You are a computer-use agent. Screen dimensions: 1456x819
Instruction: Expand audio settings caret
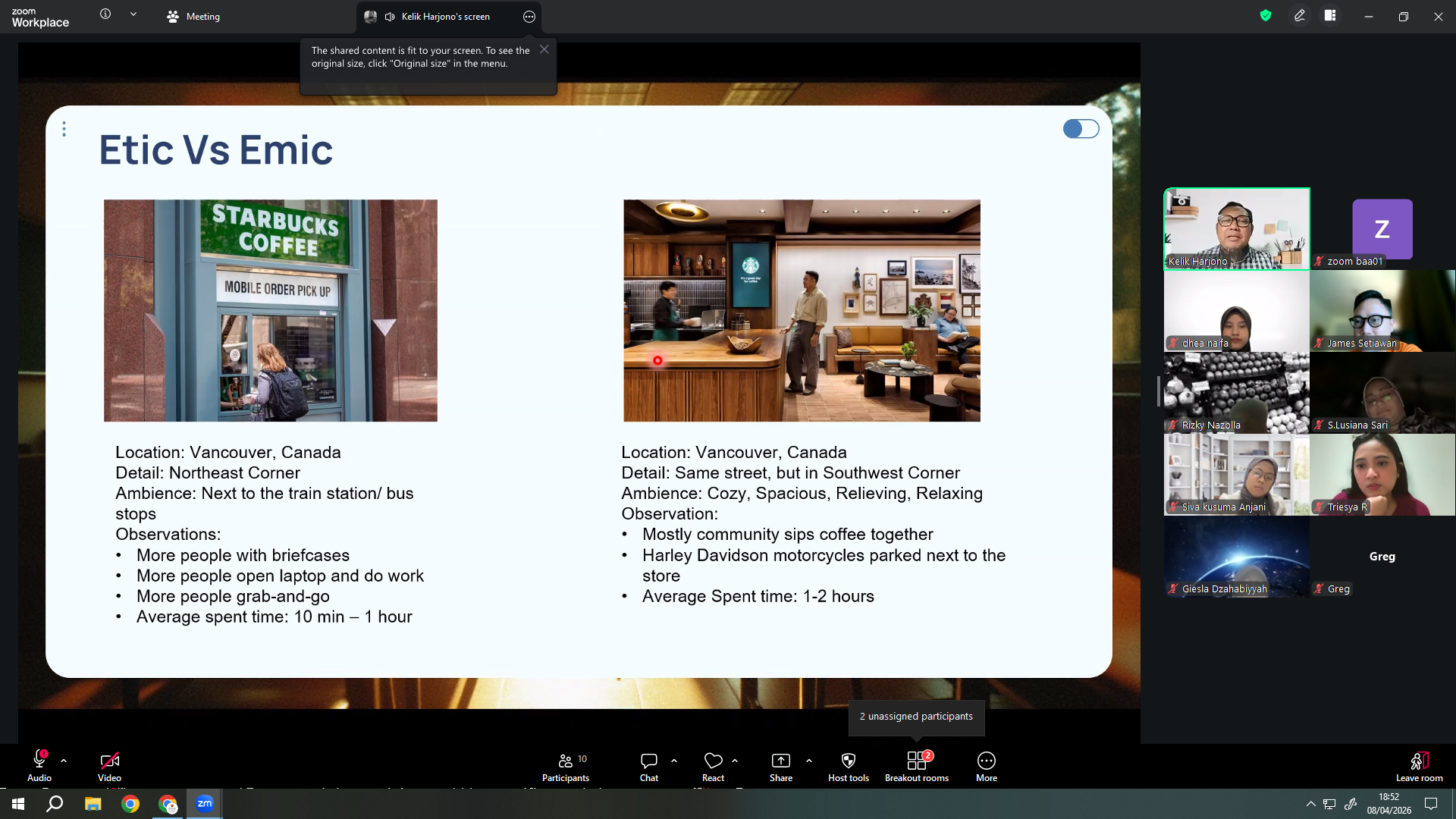(x=64, y=761)
